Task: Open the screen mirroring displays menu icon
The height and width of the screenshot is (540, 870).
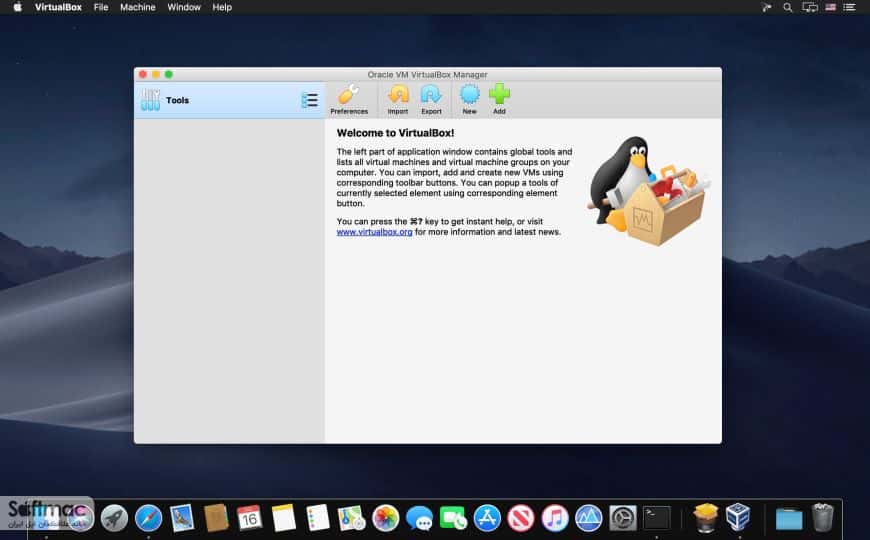Action: coord(810,7)
